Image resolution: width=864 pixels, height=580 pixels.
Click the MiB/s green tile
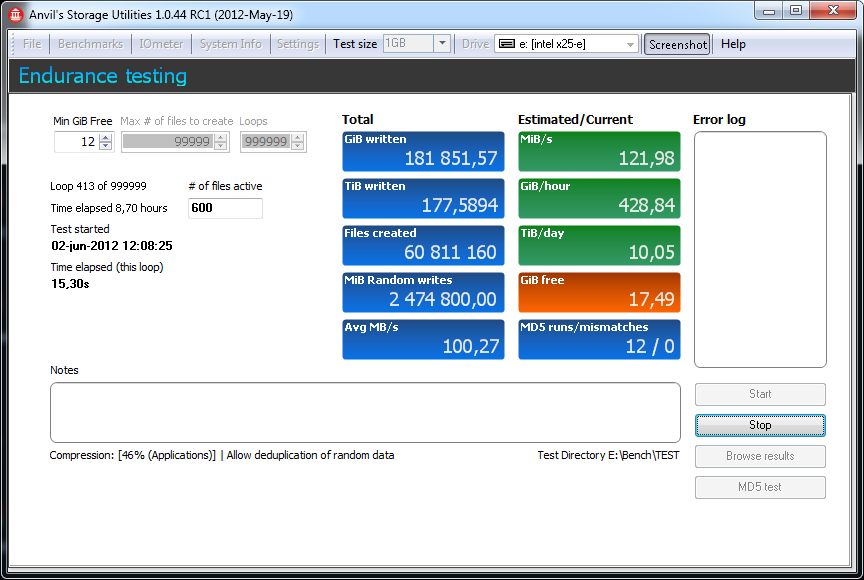[599, 151]
